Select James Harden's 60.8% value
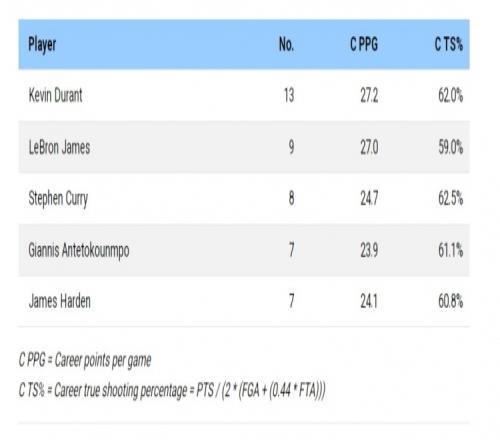500x440 pixels. 451,301
